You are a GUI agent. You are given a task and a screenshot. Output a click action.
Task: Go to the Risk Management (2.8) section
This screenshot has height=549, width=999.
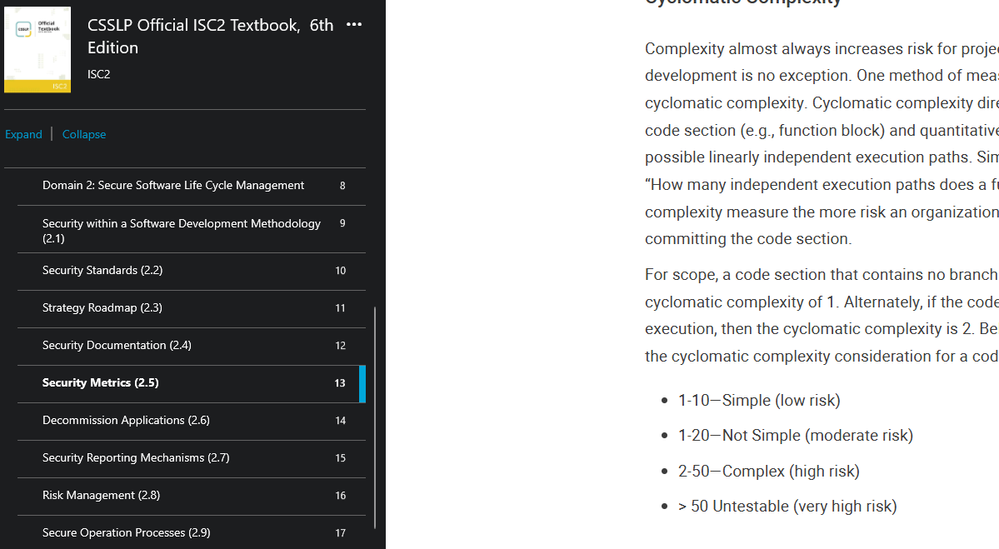[x=101, y=495]
